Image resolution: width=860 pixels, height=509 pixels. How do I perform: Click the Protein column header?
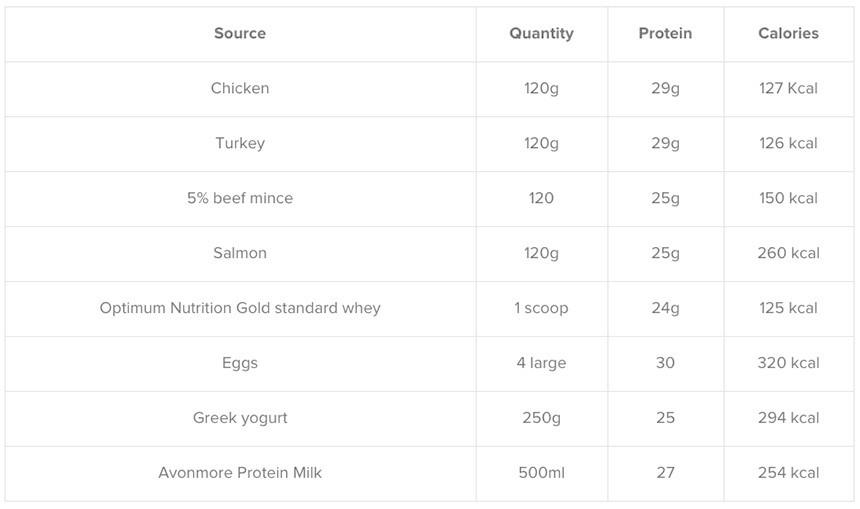(665, 33)
